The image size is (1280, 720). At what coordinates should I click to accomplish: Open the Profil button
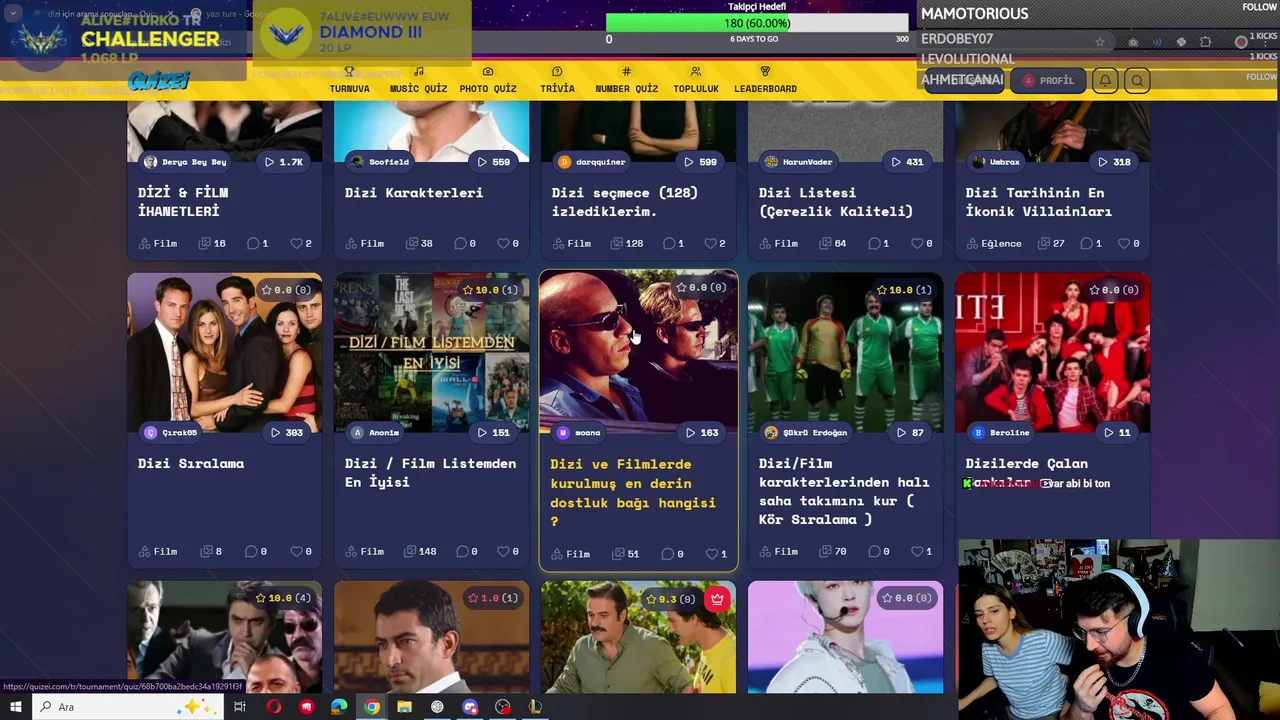point(1048,80)
